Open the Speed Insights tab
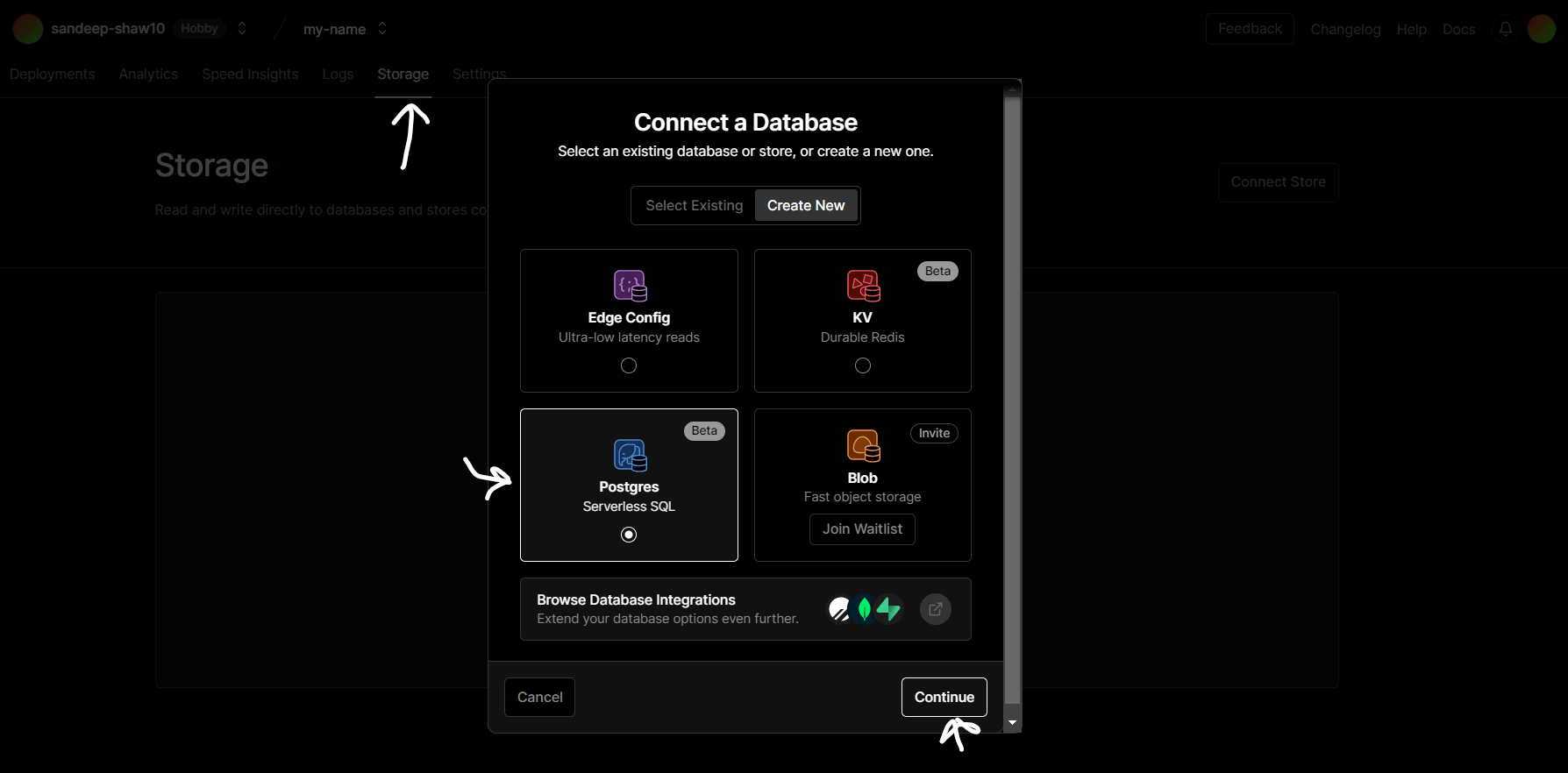 (x=250, y=74)
